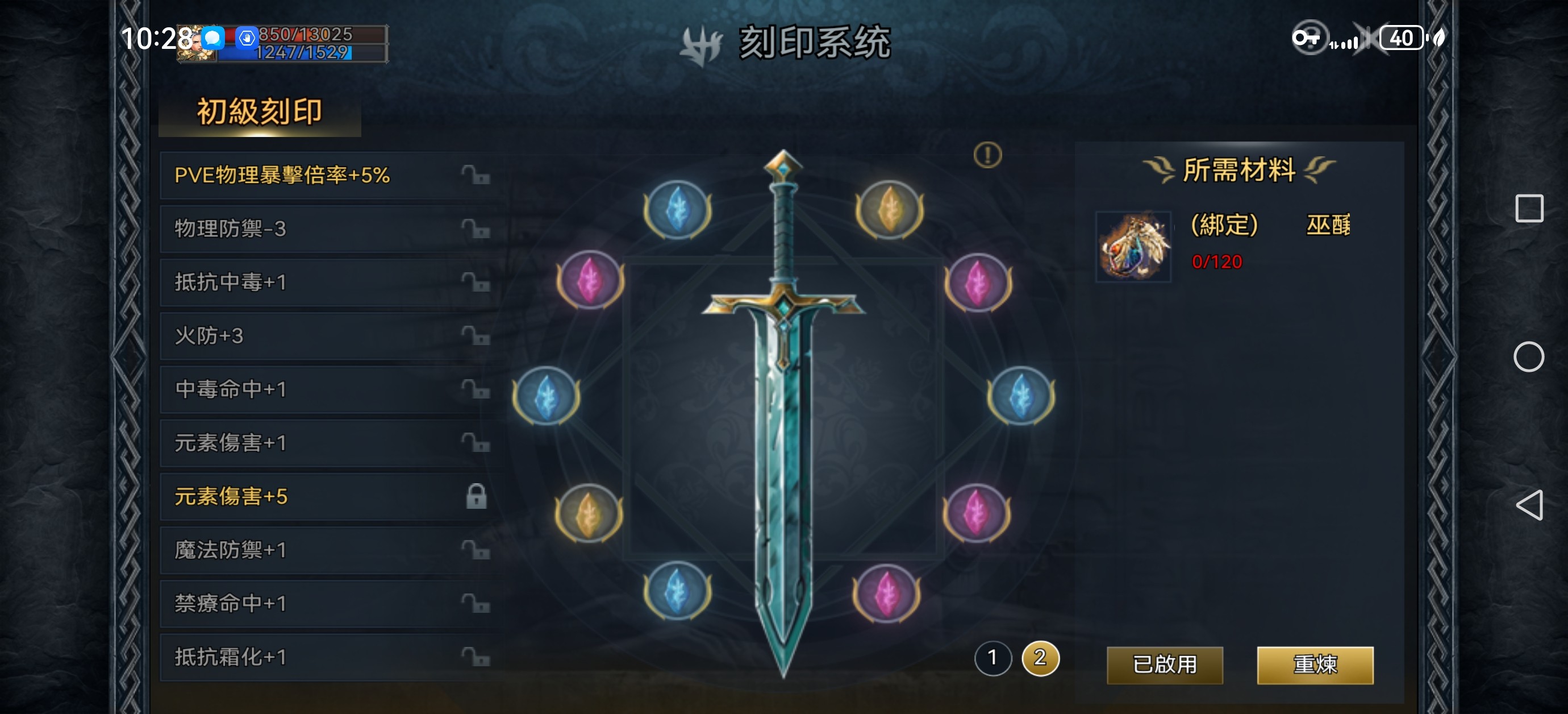Viewport: 1568px width, 714px height.
Task: Select the lower-left gold rune gem
Action: point(589,513)
